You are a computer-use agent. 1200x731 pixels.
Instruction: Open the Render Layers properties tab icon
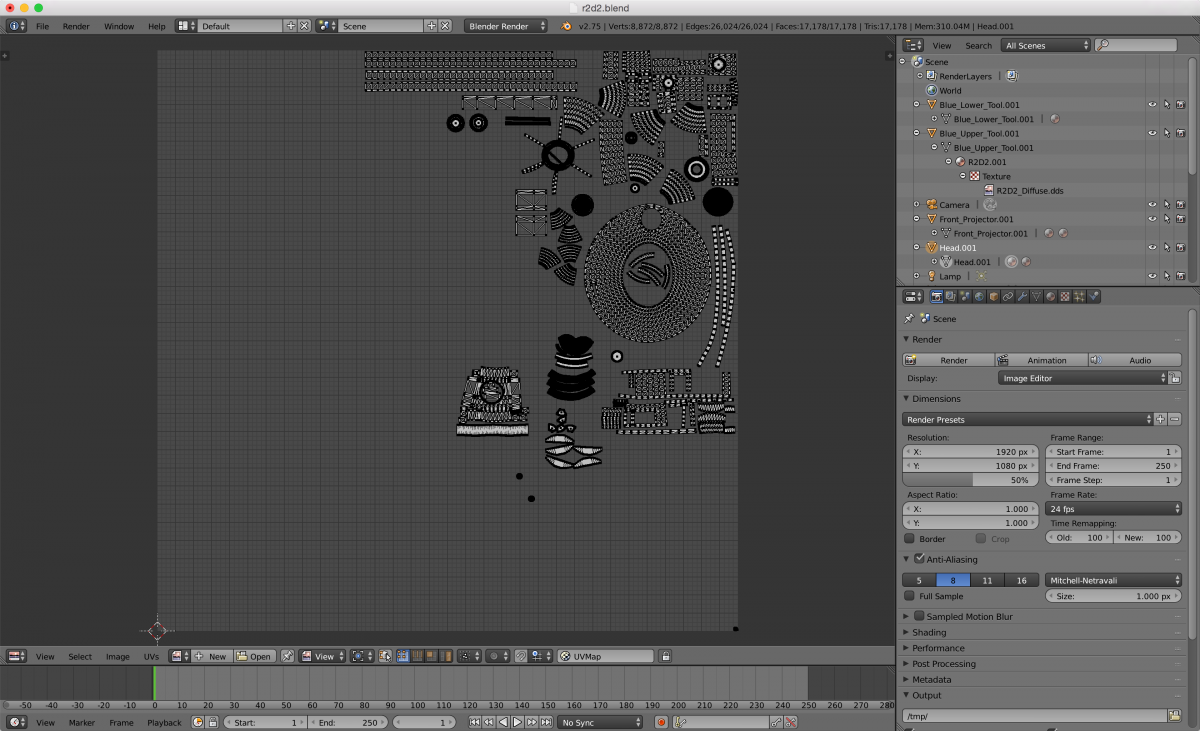pyautogui.click(x=951, y=296)
